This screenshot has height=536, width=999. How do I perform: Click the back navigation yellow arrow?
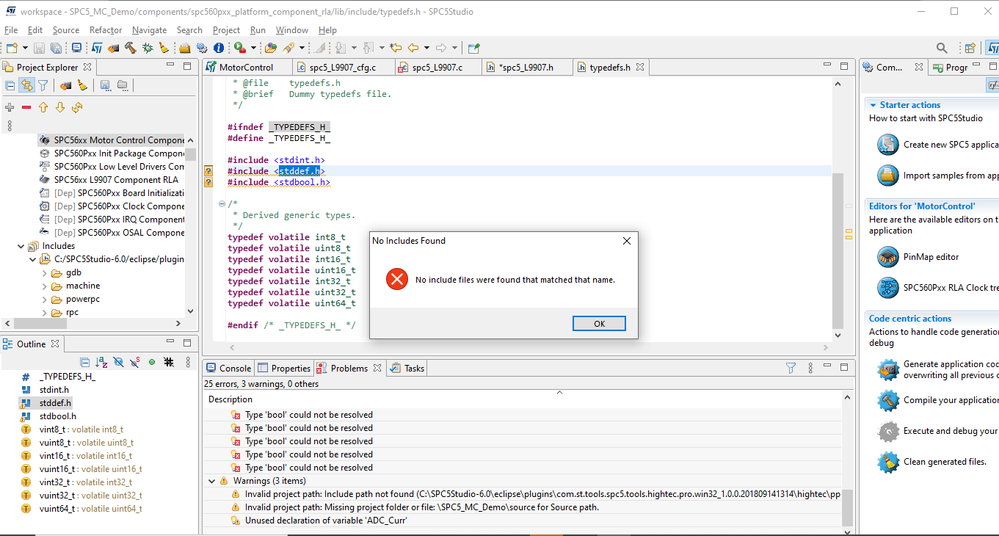(x=413, y=48)
